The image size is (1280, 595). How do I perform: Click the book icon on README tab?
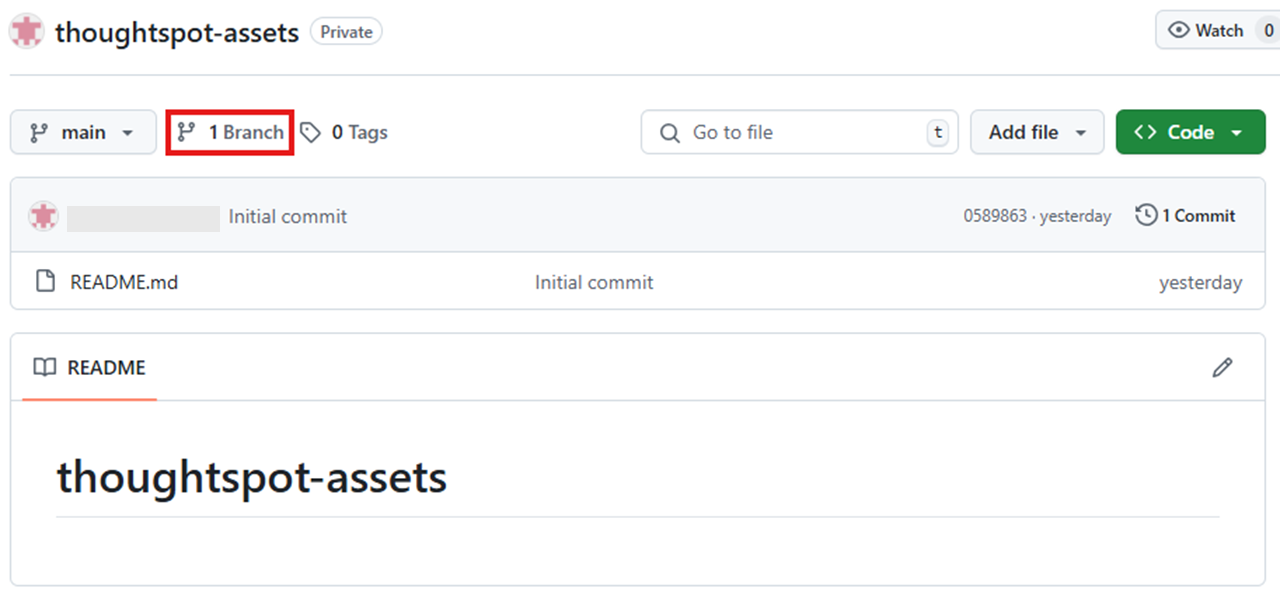tap(44, 367)
